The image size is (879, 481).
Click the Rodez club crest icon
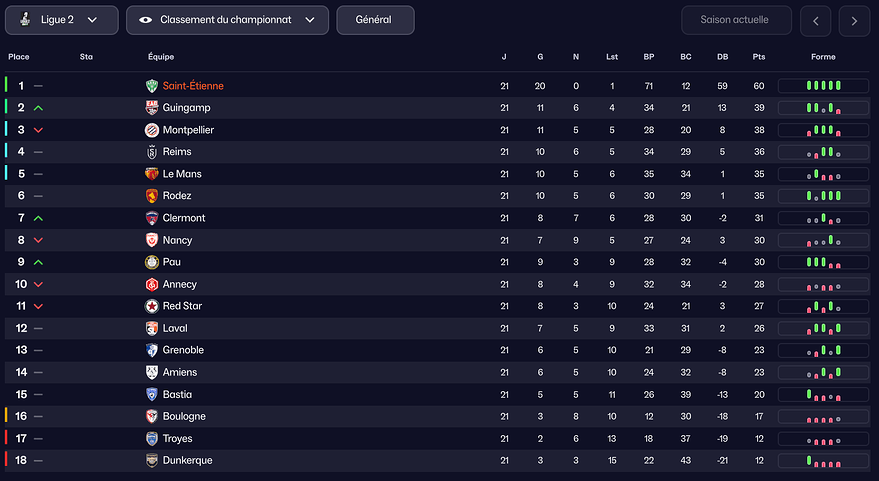coord(152,196)
